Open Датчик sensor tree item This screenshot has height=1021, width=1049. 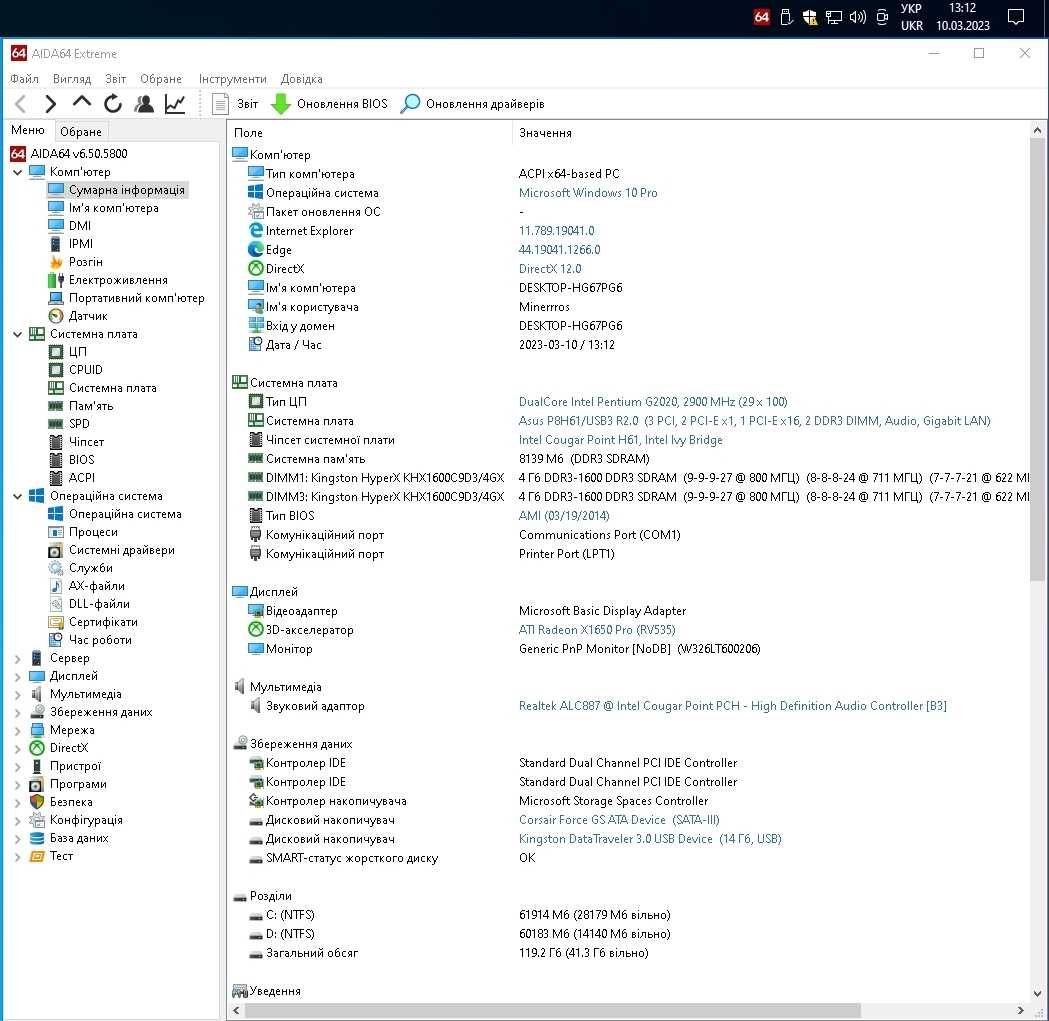[x=88, y=316]
